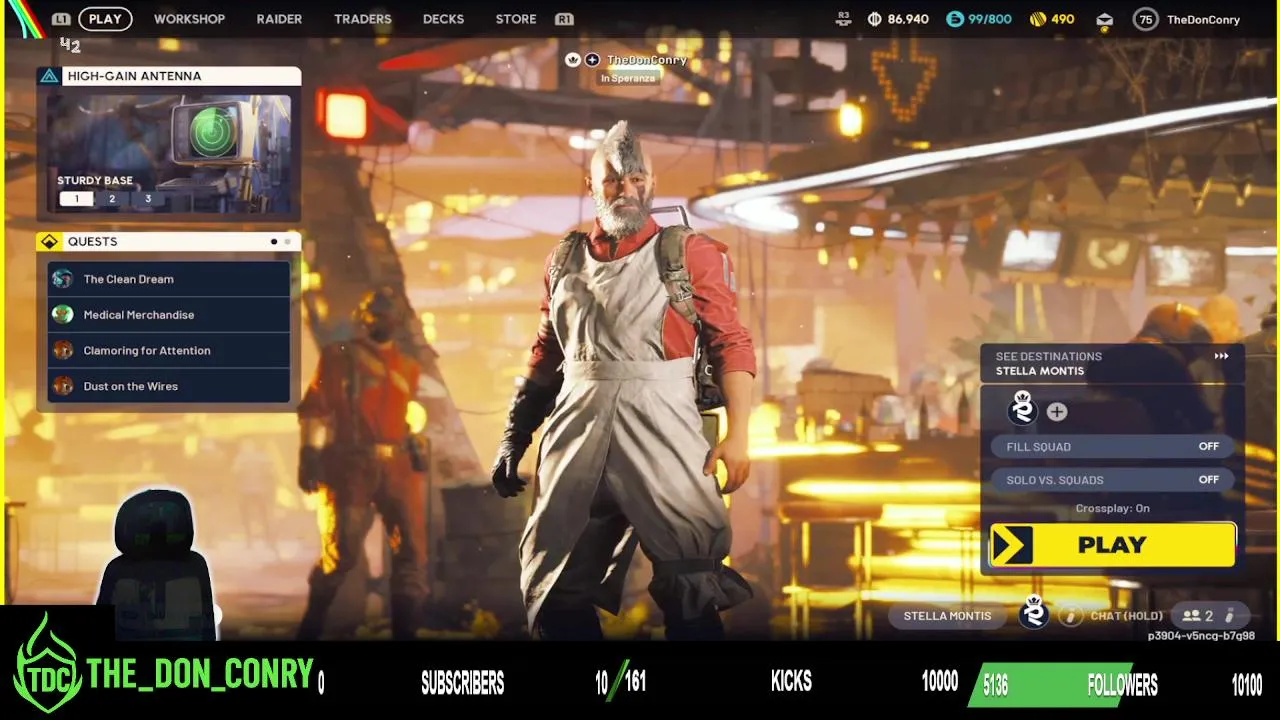Click the green Followers progress bar

coord(1052,684)
